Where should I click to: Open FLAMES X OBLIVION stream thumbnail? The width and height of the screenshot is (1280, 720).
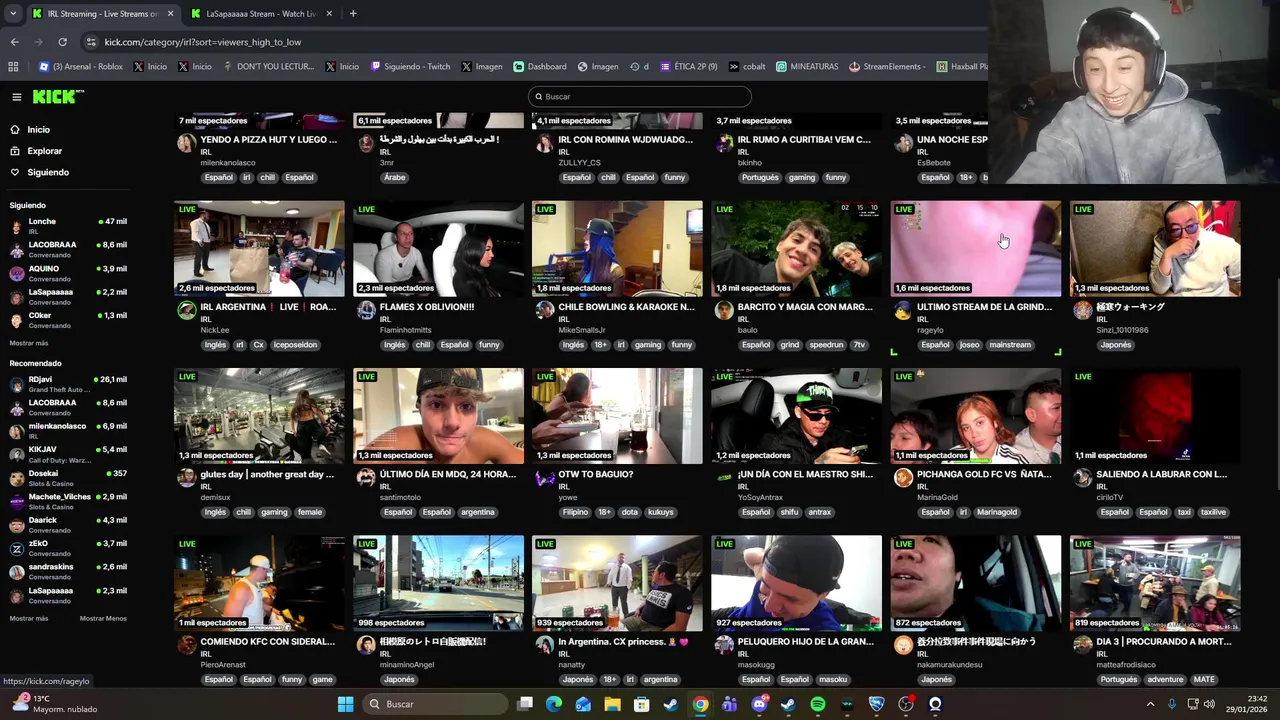[x=438, y=249]
